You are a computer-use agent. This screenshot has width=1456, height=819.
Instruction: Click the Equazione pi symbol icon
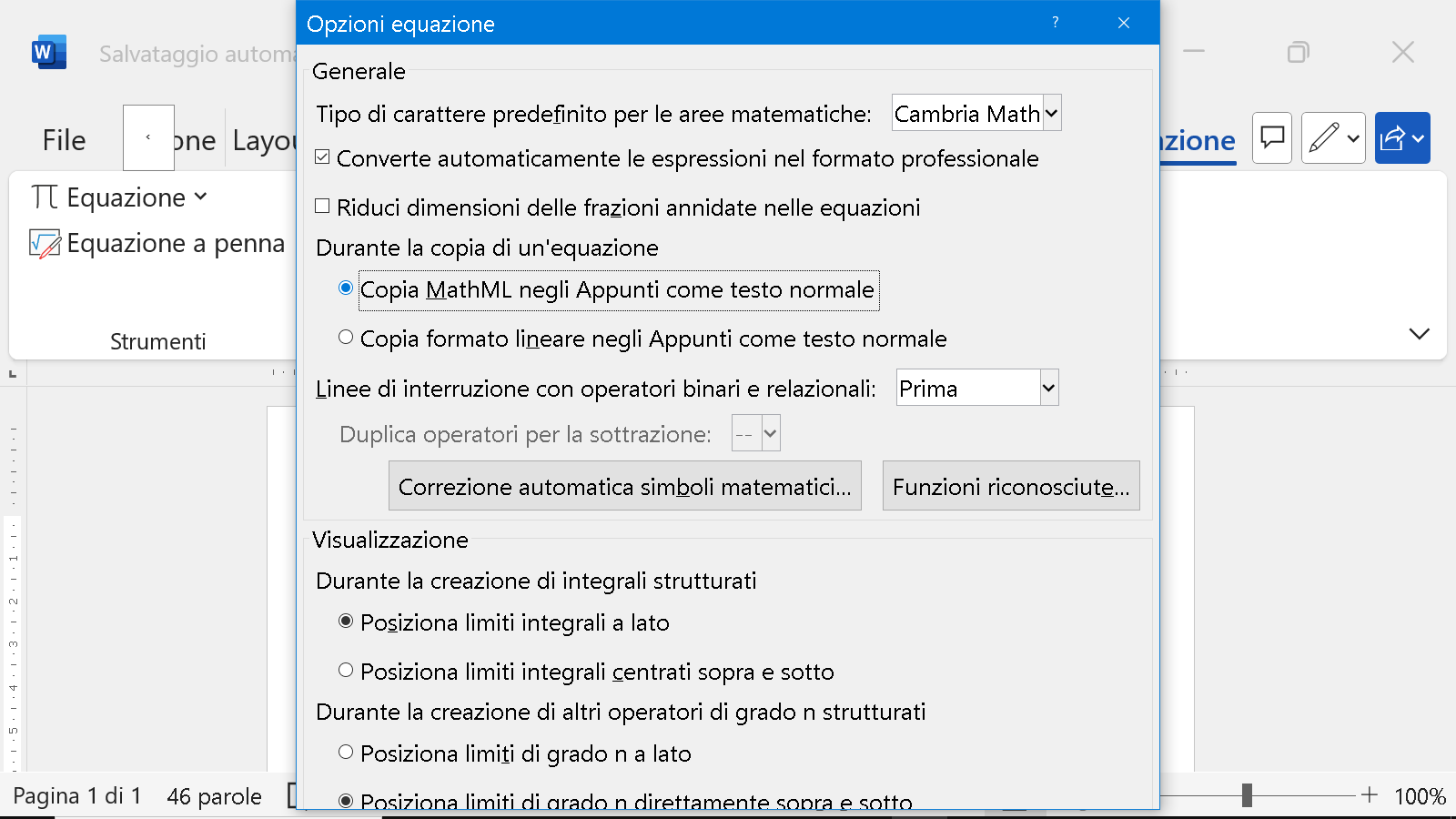[x=45, y=197]
